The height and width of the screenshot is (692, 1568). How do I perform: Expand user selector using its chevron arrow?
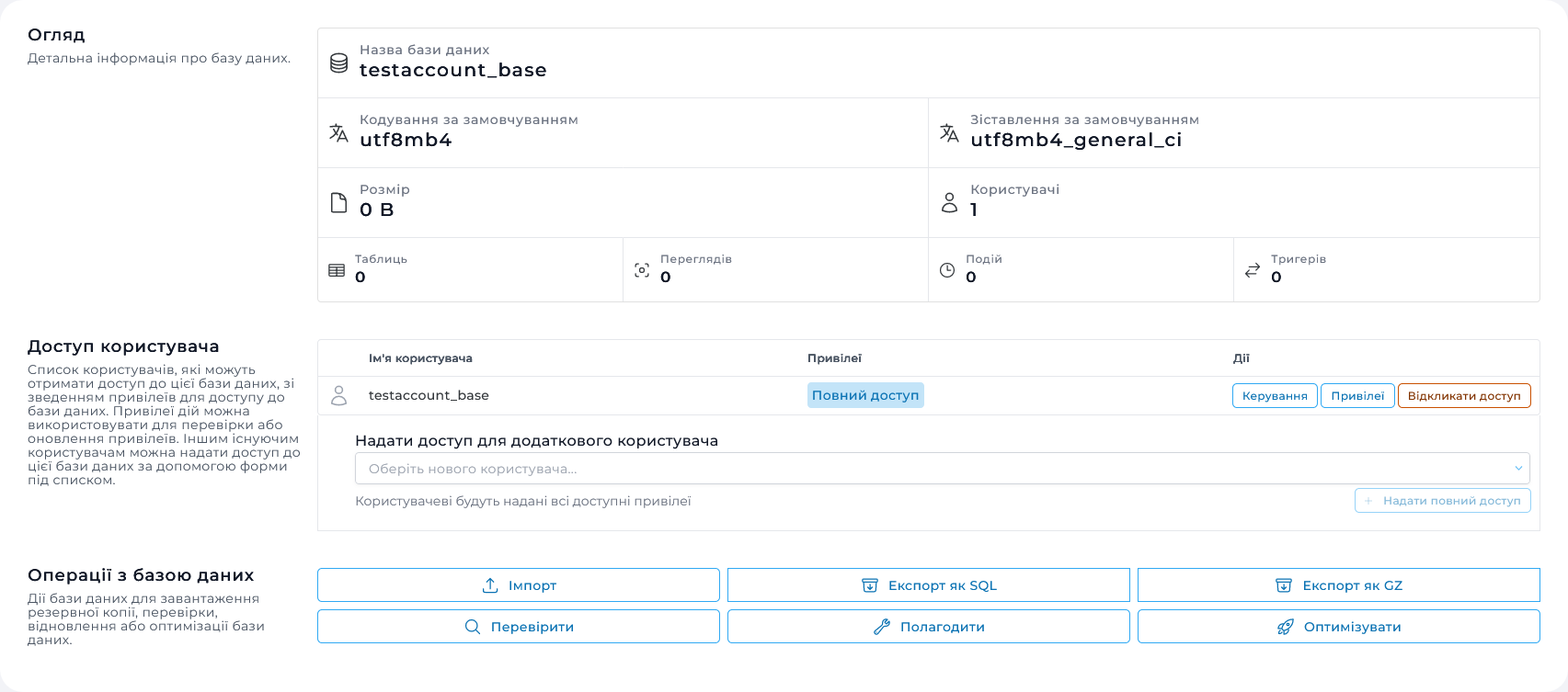(x=1518, y=469)
